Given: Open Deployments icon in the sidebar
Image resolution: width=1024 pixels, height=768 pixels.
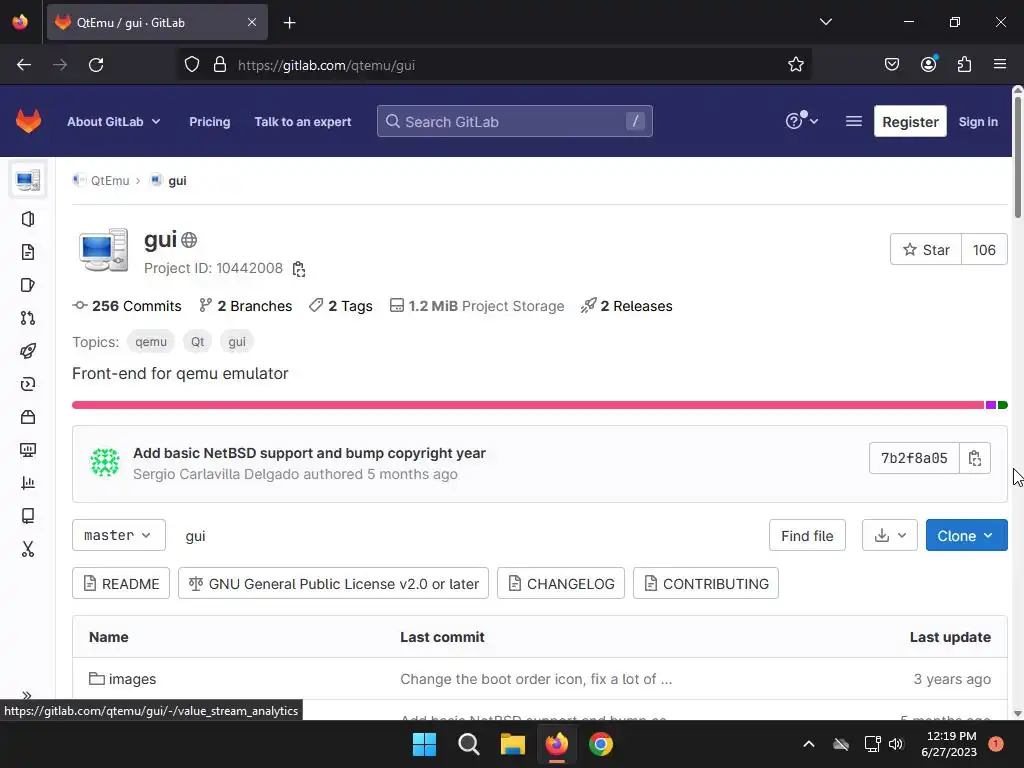Looking at the screenshot, I should point(28,384).
